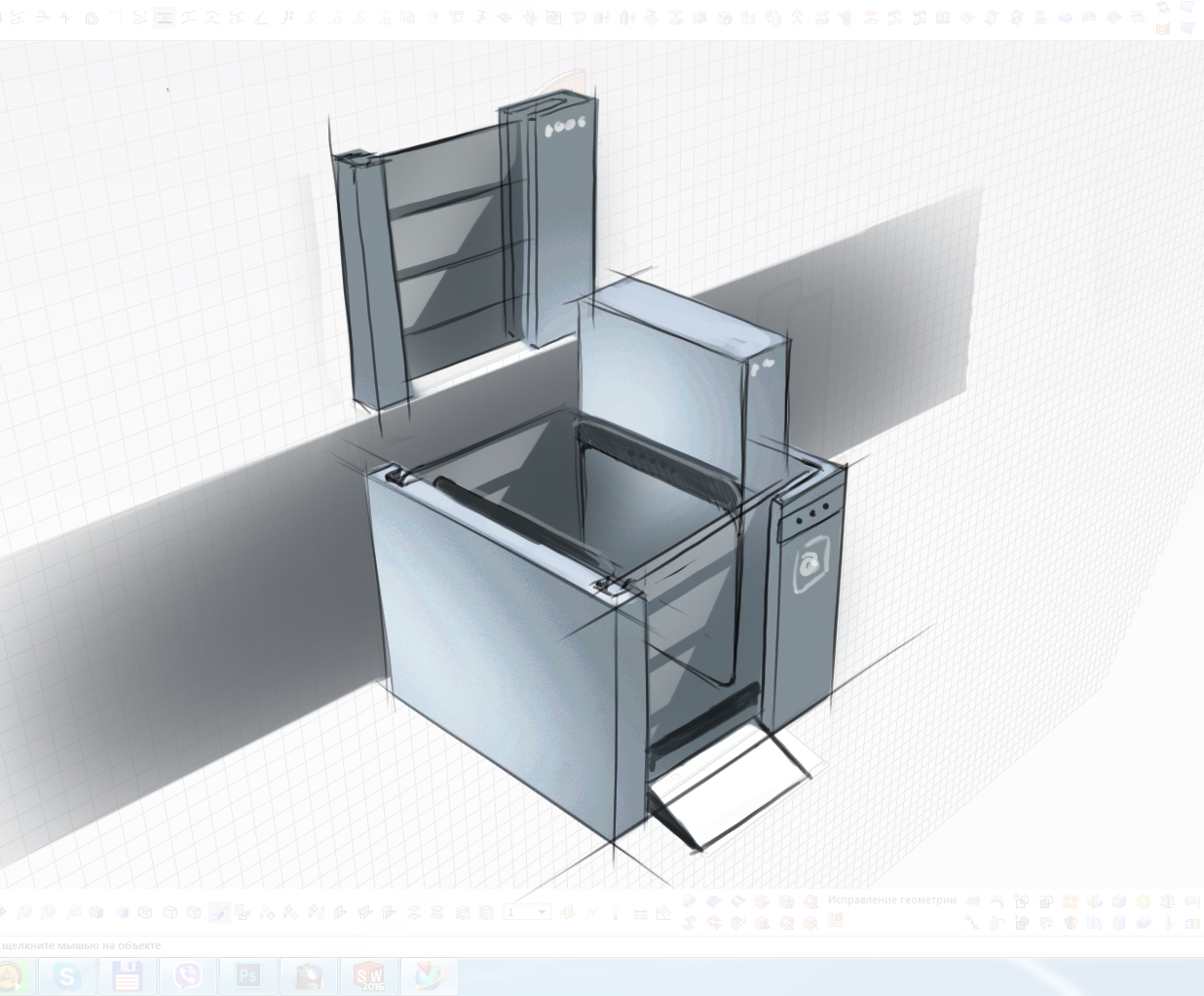The height and width of the screenshot is (996, 1204).
Task: Open the camera app icon in the taskbar
Action: 309,976
